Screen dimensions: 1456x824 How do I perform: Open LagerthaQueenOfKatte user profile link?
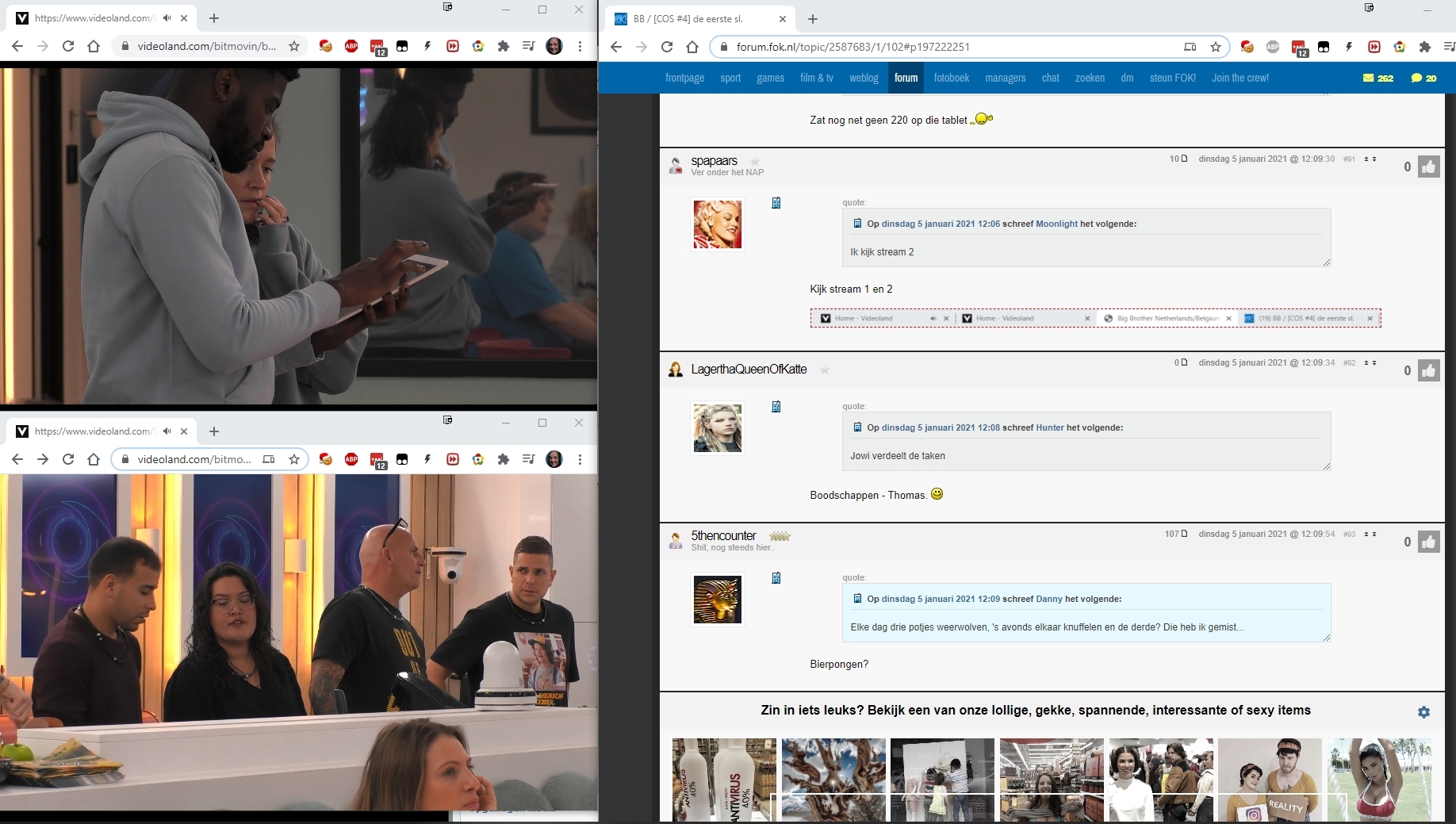pyautogui.click(x=749, y=370)
